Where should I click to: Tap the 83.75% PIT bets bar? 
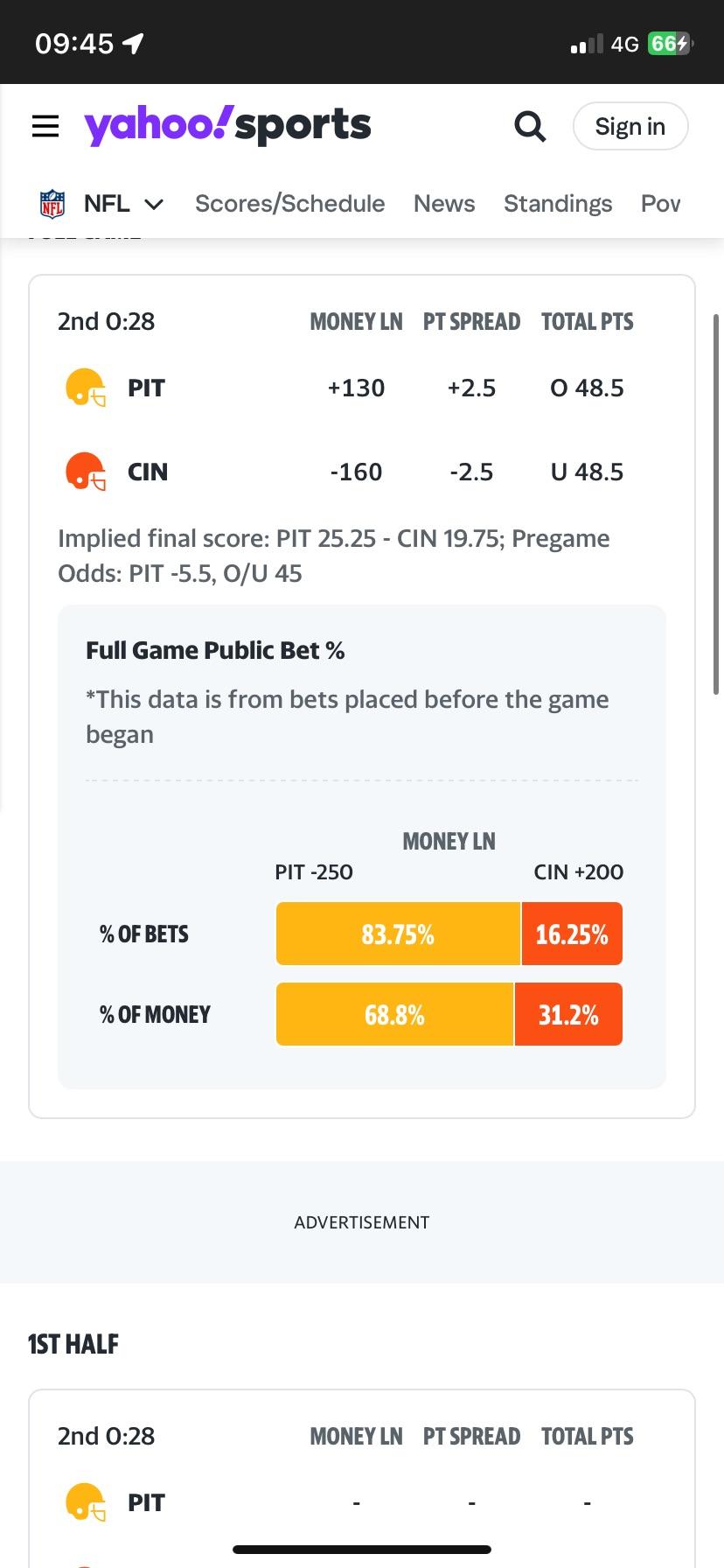pos(398,934)
